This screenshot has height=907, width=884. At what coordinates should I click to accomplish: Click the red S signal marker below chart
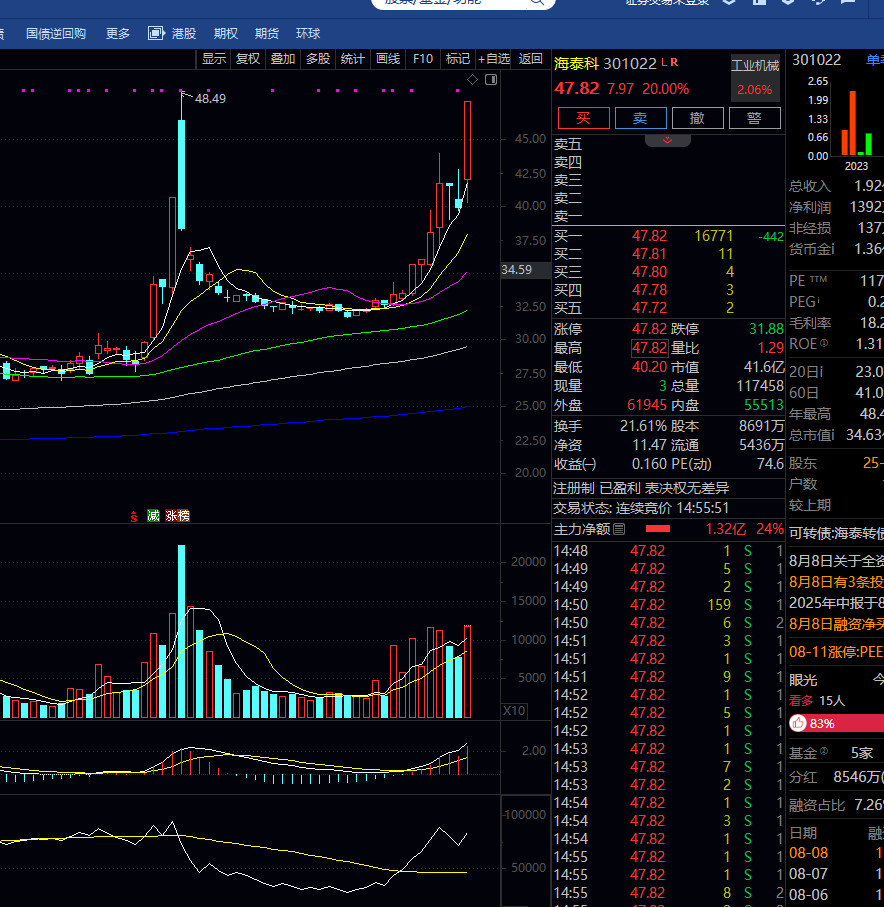[134, 516]
